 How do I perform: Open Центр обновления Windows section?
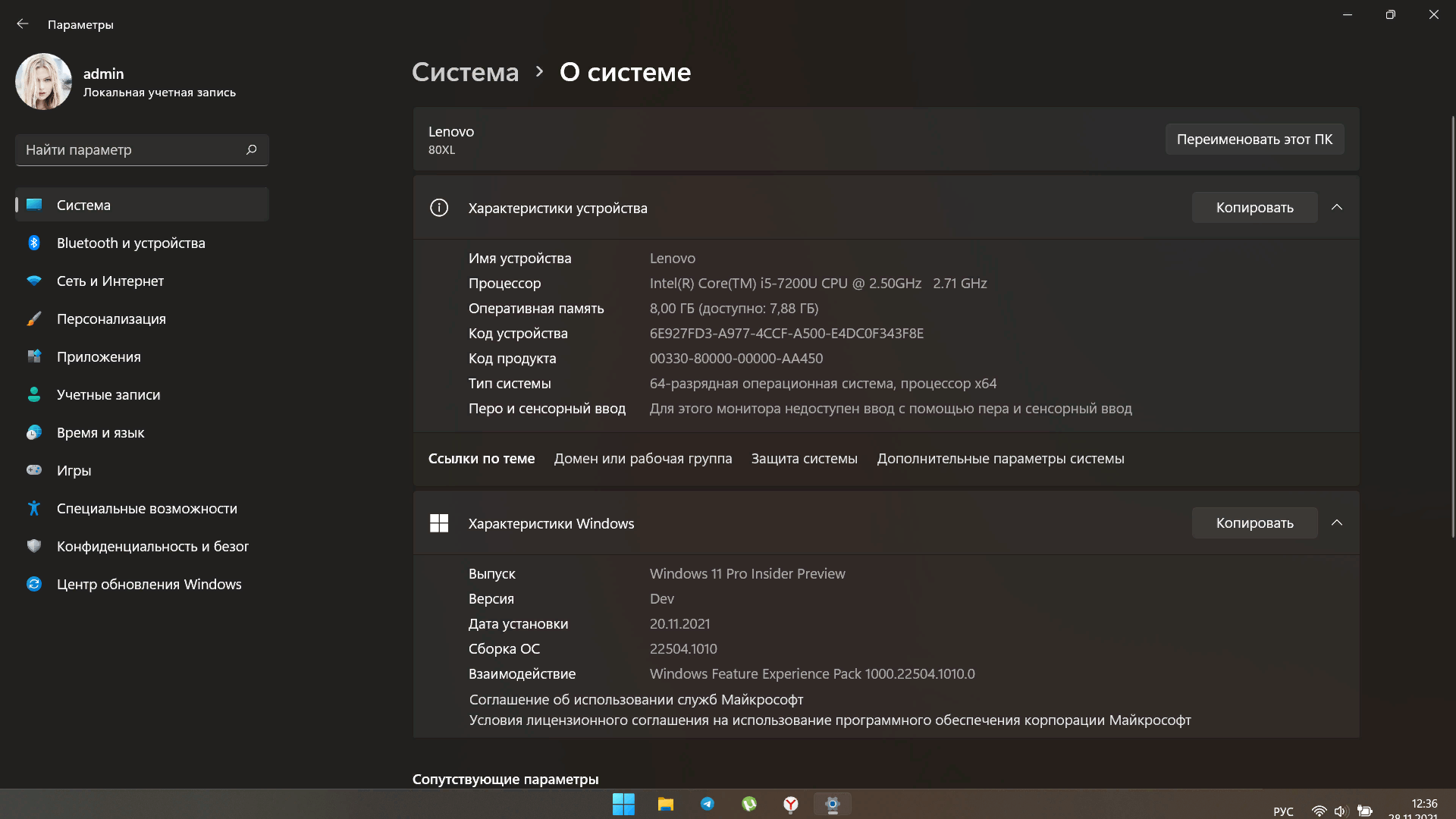[x=142, y=584]
